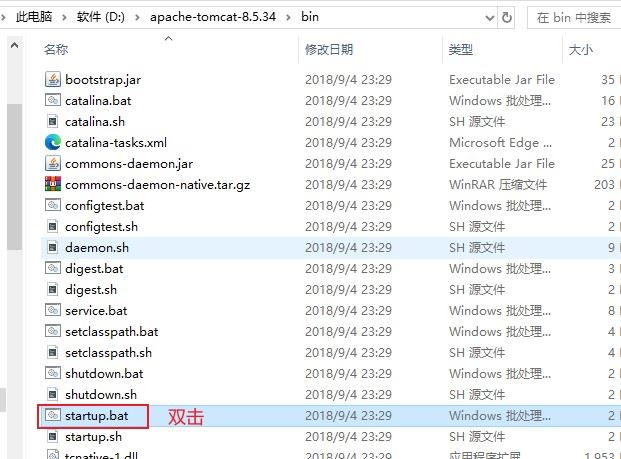Select the shutdown.sh file name
This screenshot has width=621, height=459.
tap(101, 394)
